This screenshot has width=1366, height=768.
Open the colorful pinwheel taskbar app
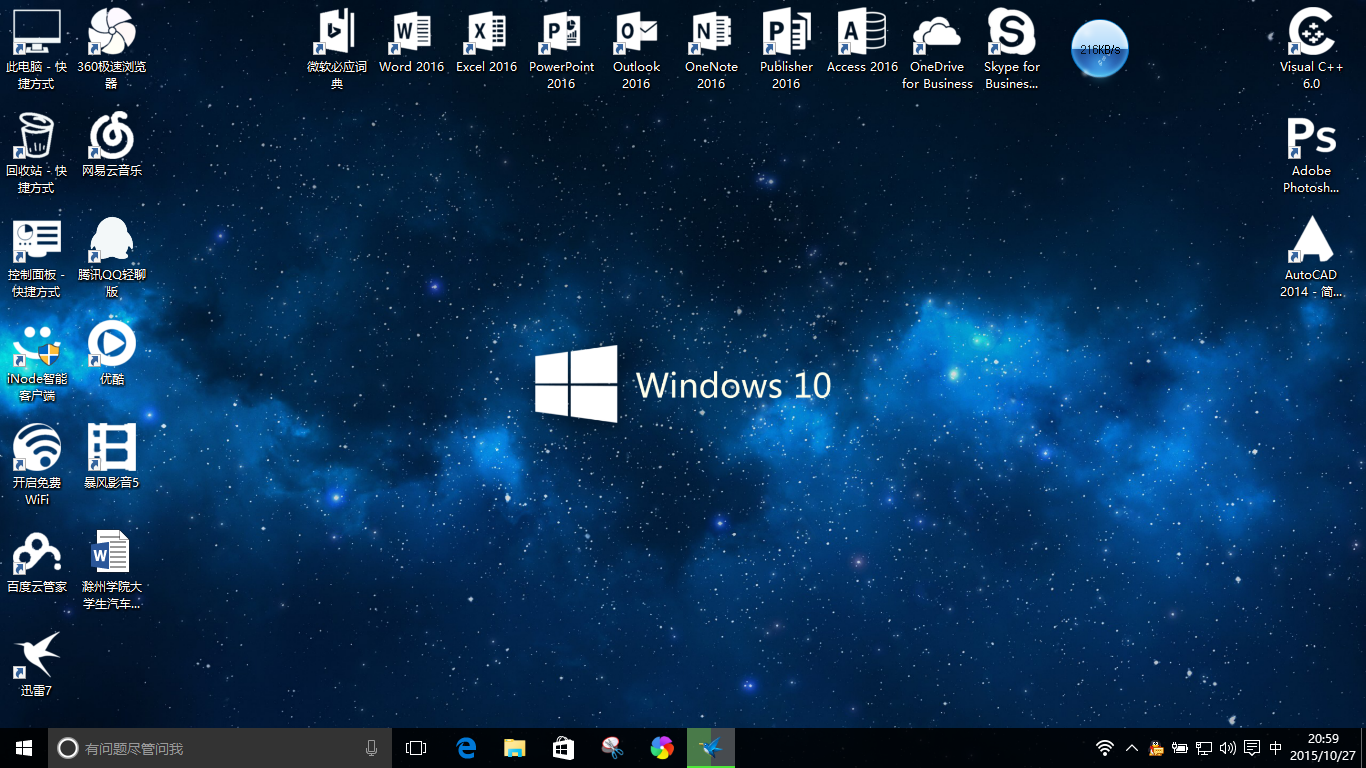(x=661, y=748)
